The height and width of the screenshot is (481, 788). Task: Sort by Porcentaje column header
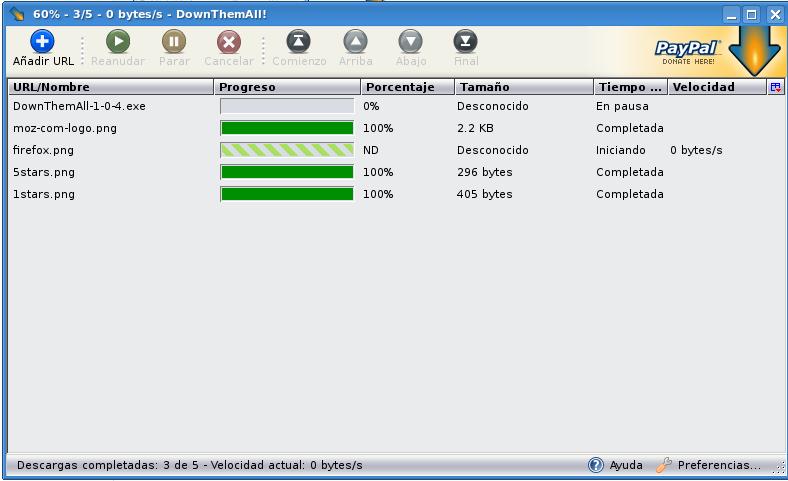pyautogui.click(x=408, y=87)
